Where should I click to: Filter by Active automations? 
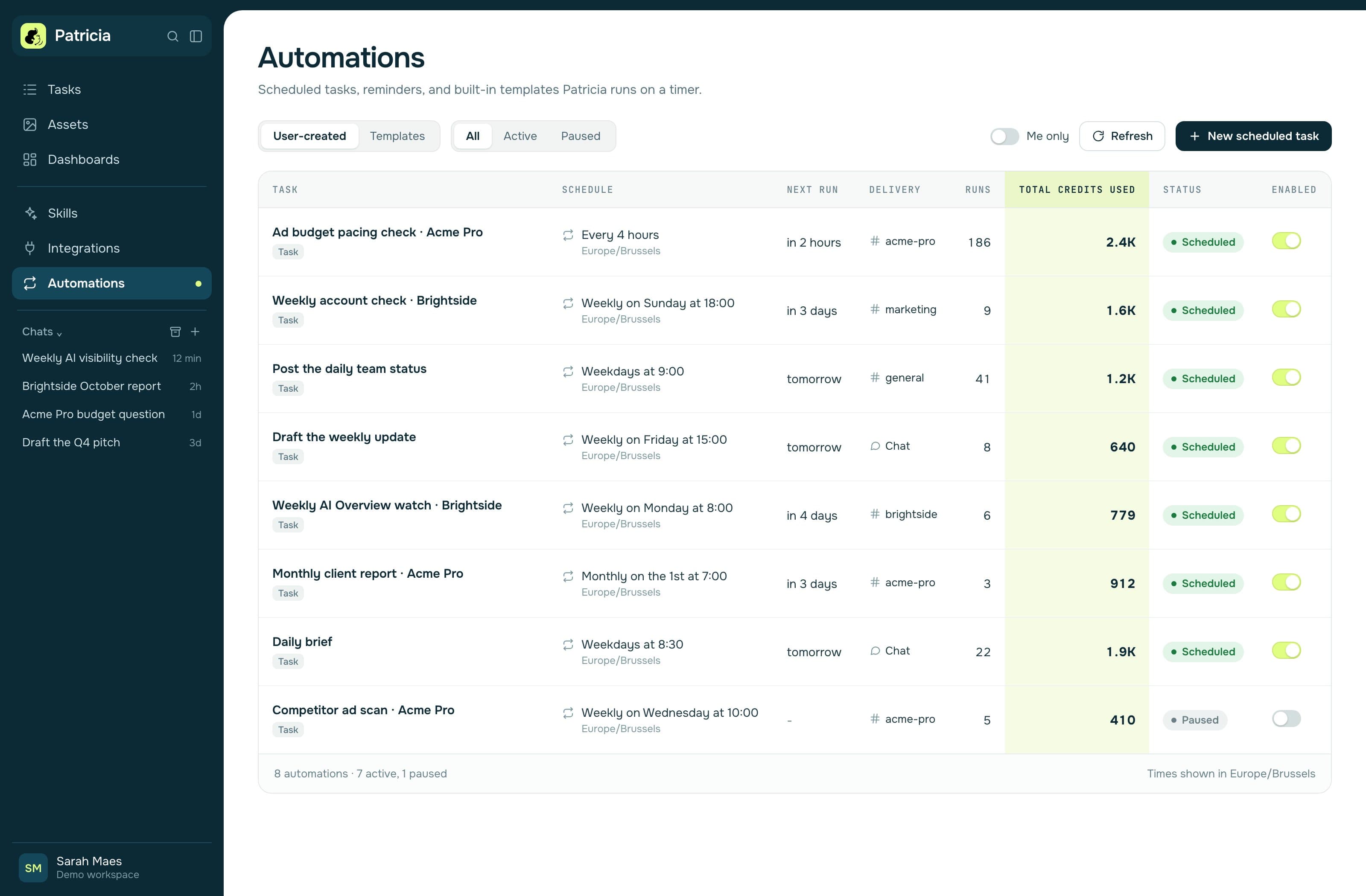click(x=520, y=136)
